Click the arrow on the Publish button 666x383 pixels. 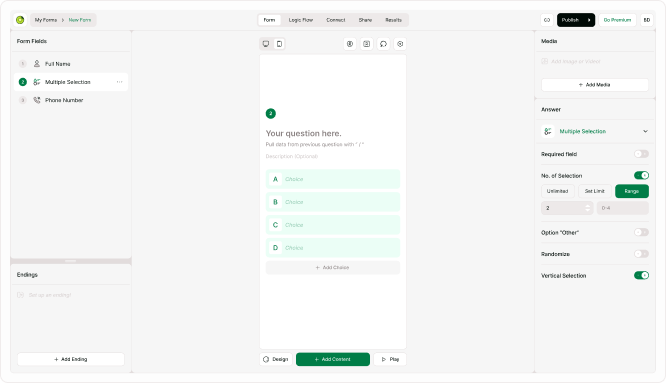(589, 20)
